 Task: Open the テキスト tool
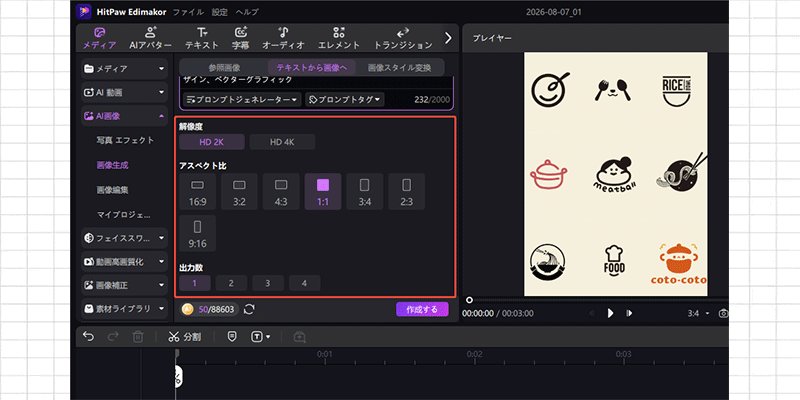(x=202, y=39)
